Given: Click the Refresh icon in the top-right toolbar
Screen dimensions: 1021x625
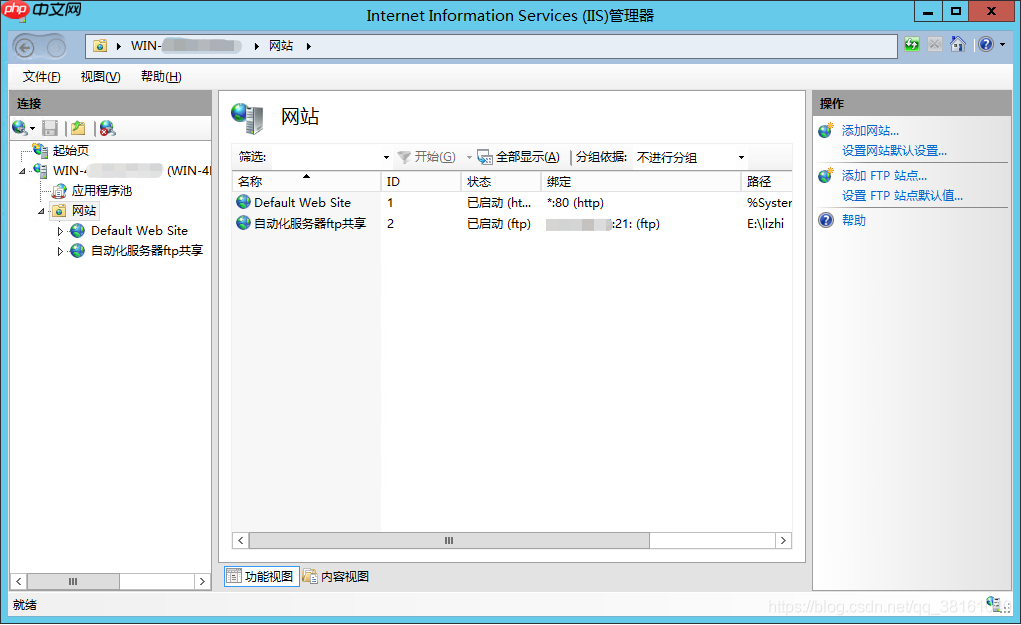Looking at the screenshot, I should 912,44.
